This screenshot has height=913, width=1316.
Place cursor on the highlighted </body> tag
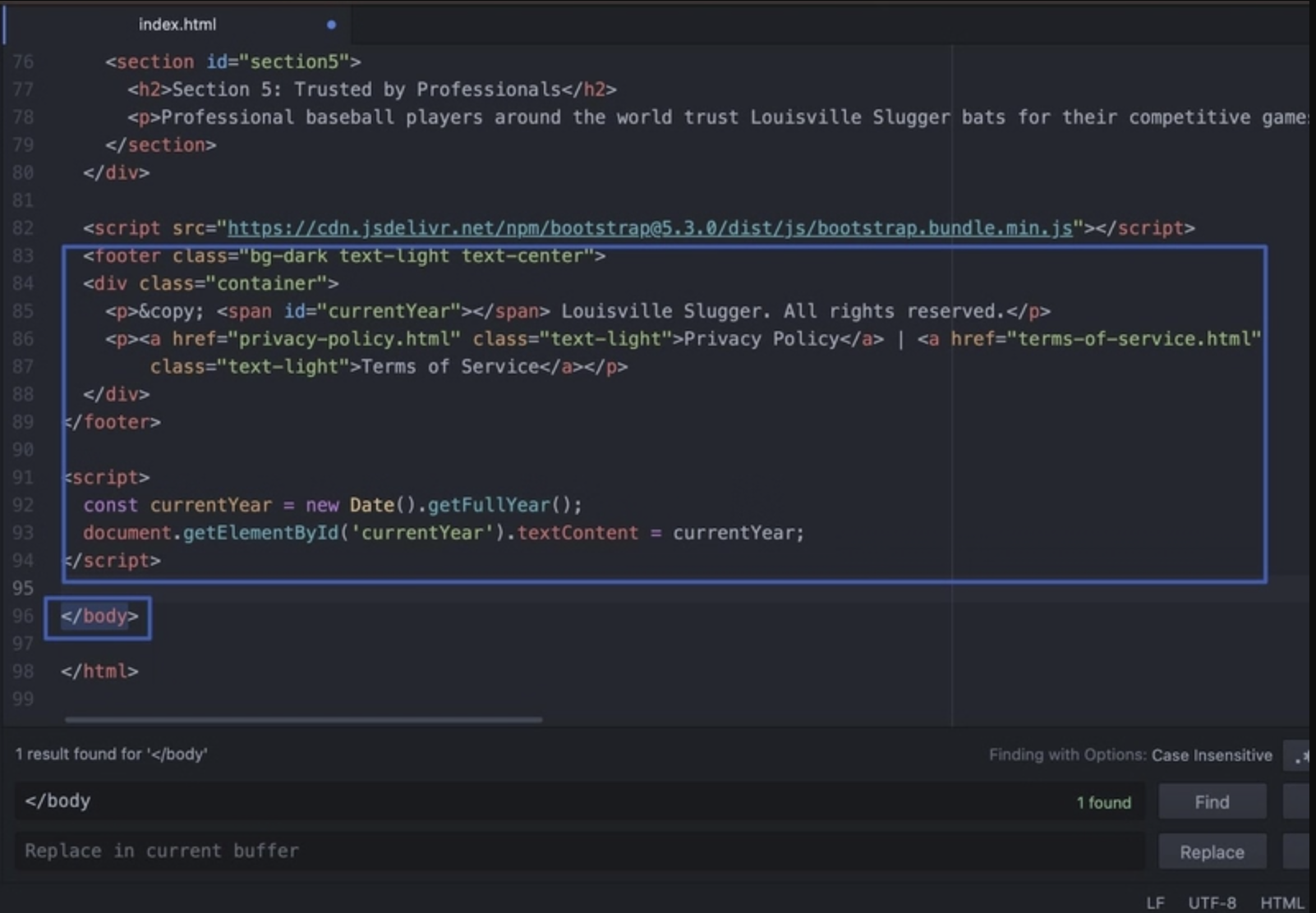click(x=99, y=616)
